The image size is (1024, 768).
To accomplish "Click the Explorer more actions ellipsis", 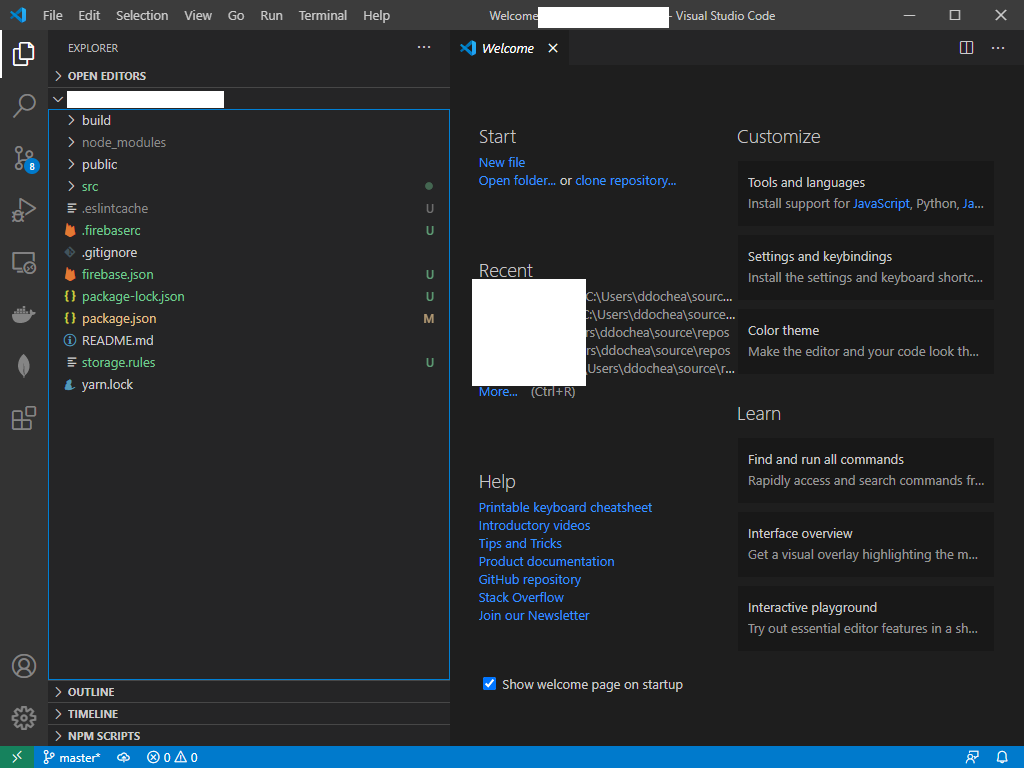I will pyautogui.click(x=424, y=48).
